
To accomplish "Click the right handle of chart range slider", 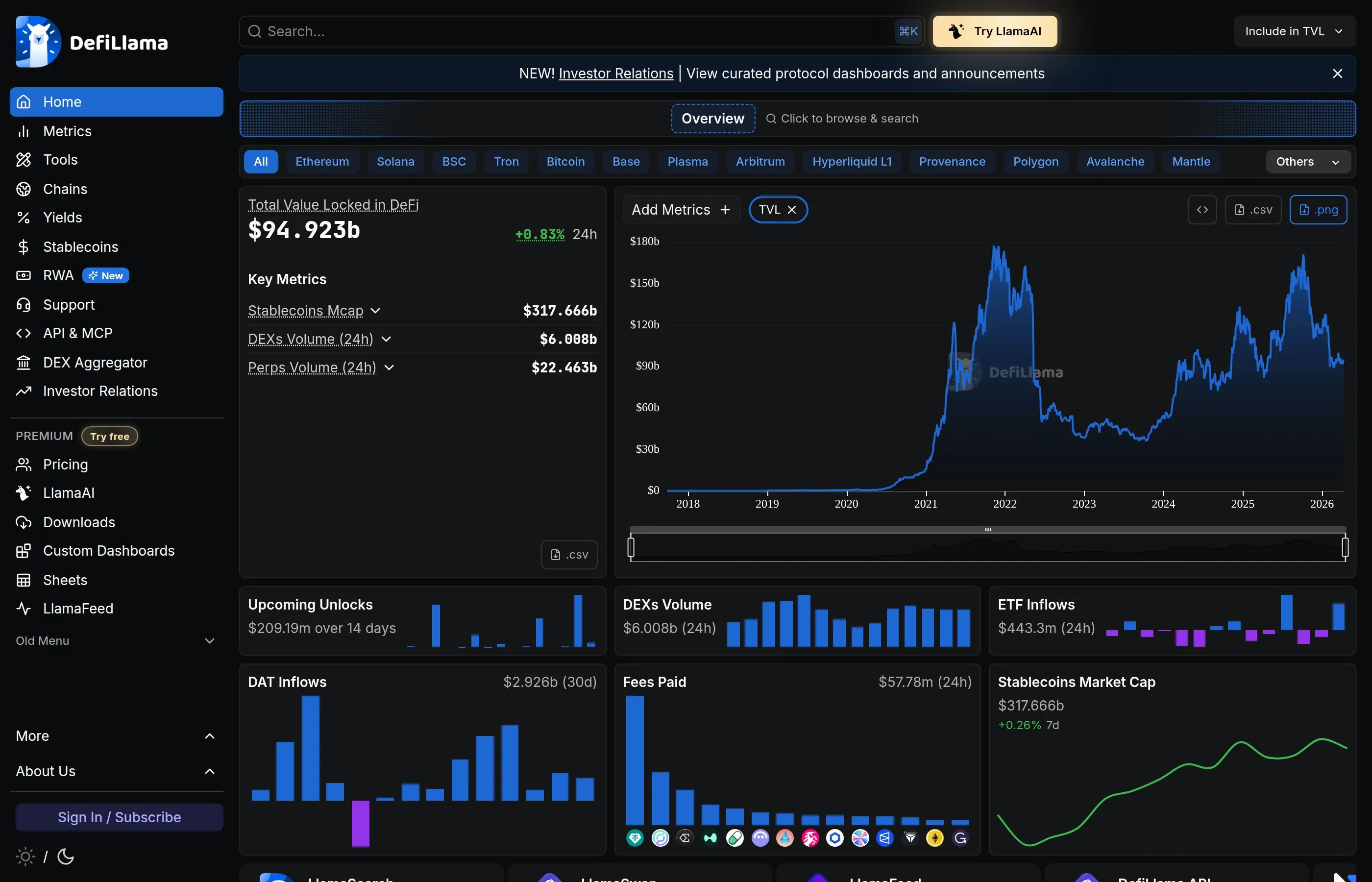I will (x=1345, y=547).
